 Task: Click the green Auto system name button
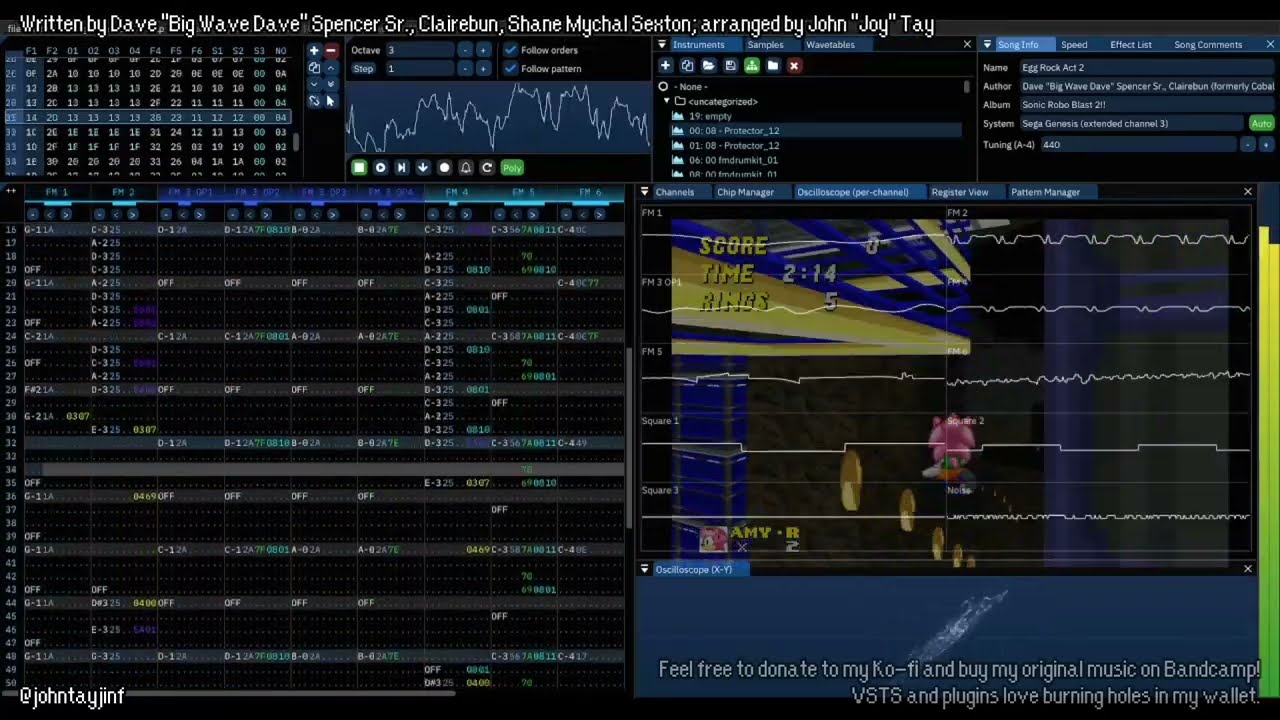click(1261, 124)
